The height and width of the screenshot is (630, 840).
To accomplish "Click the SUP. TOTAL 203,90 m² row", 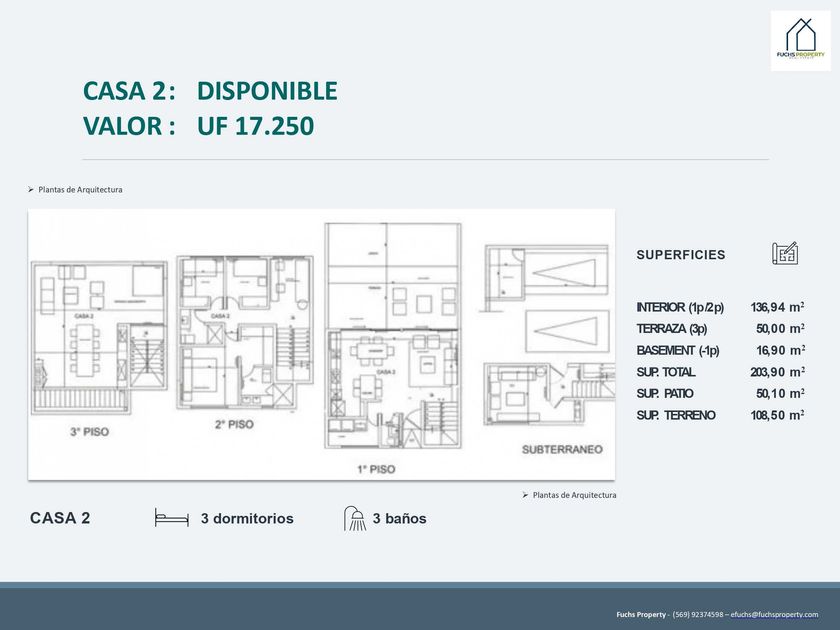I will click(x=721, y=372).
